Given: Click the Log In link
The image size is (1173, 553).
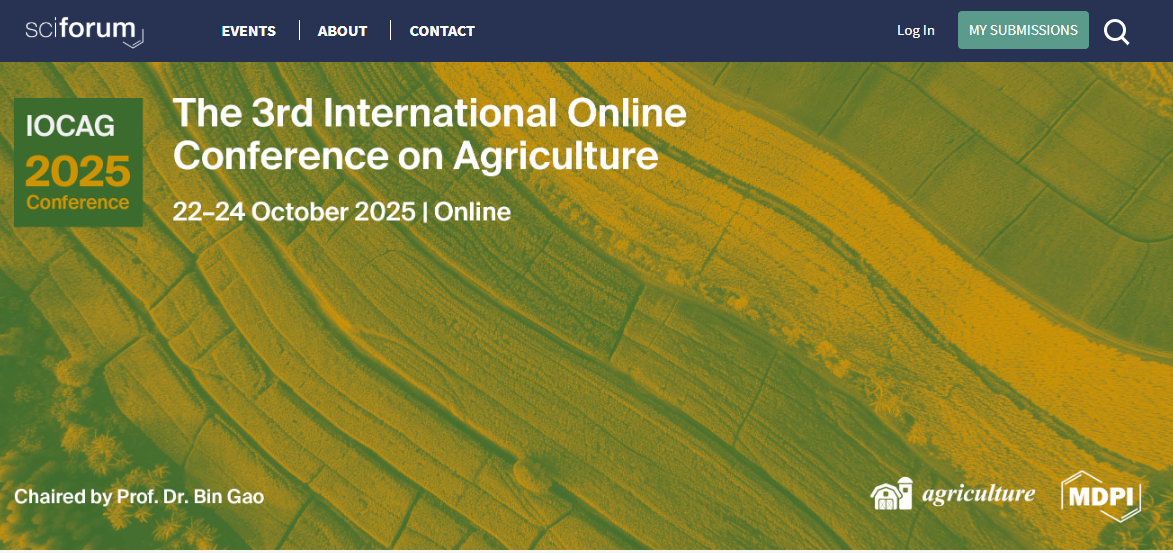Looking at the screenshot, I should point(915,30).
